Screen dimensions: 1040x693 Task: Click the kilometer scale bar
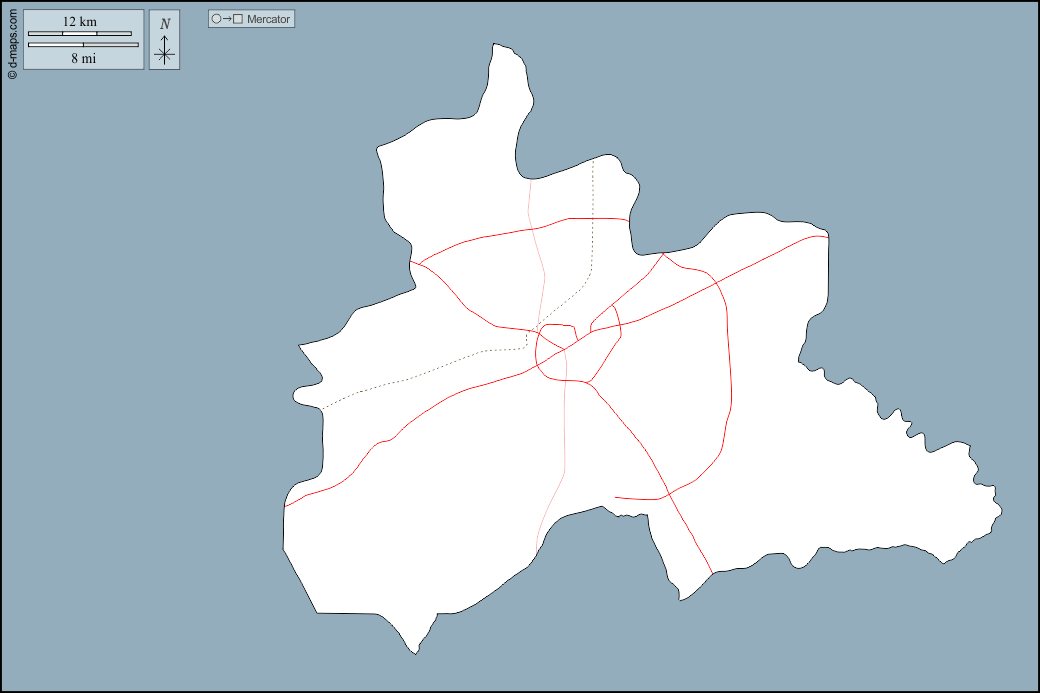click(x=80, y=34)
